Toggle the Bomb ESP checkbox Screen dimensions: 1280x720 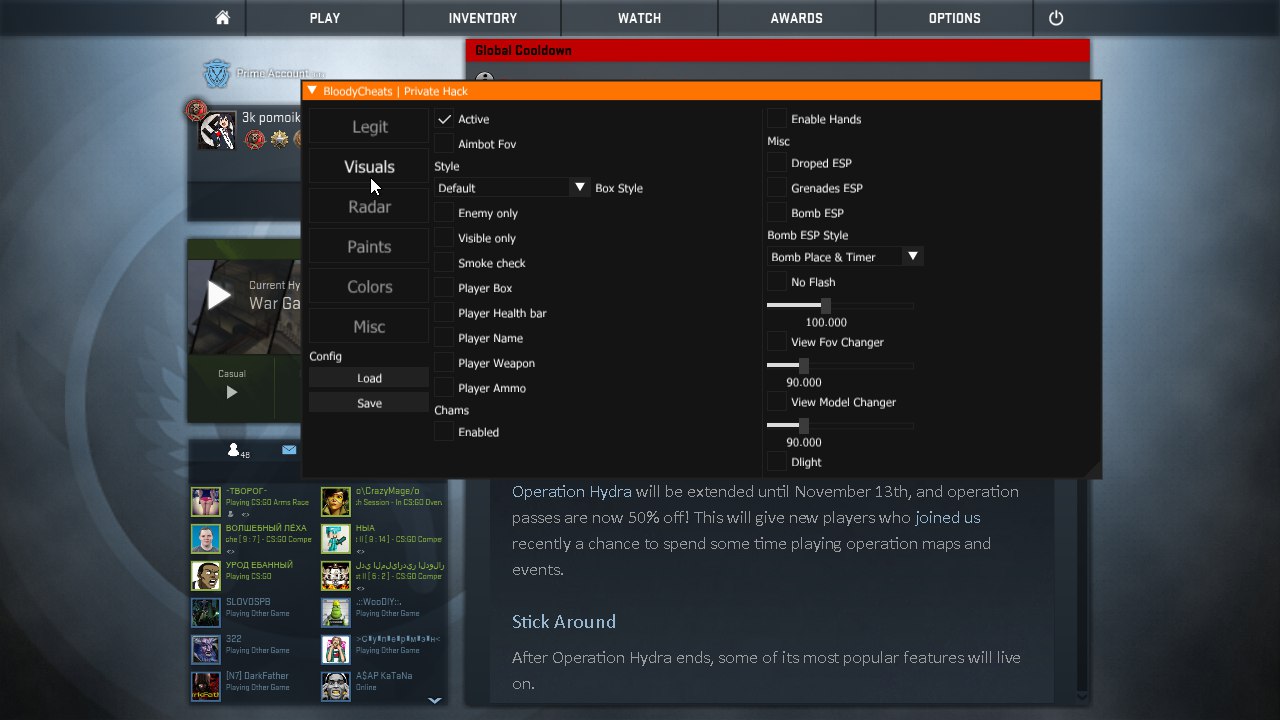(777, 213)
